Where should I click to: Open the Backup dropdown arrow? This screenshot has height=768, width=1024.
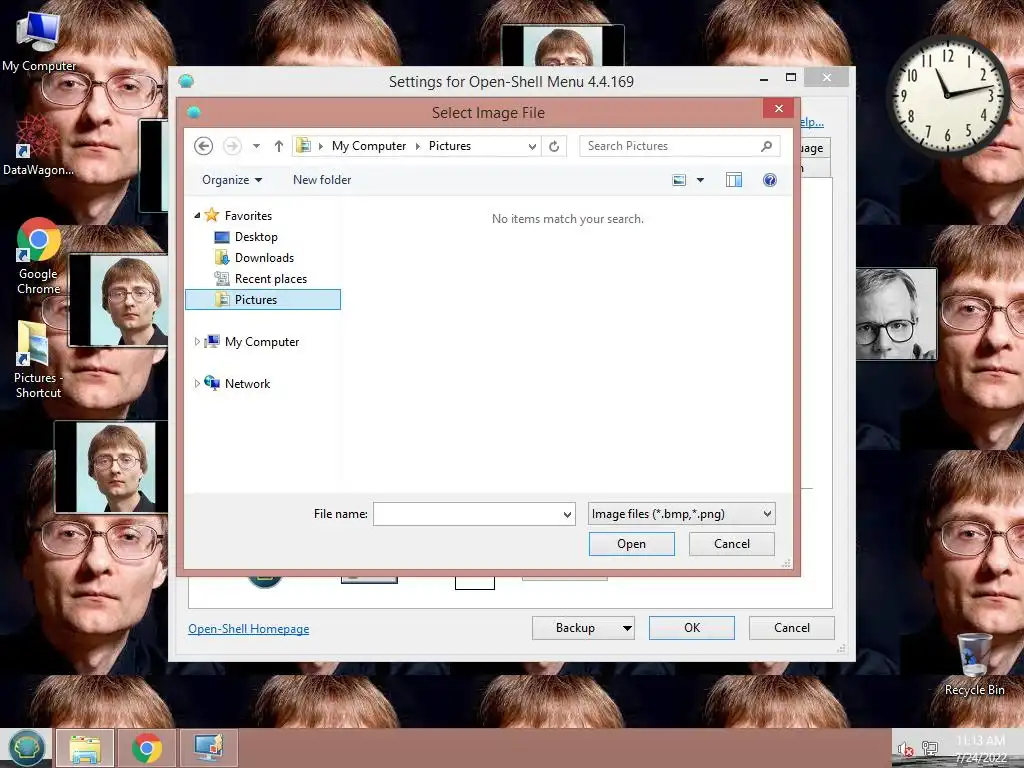click(x=627, y=628)
